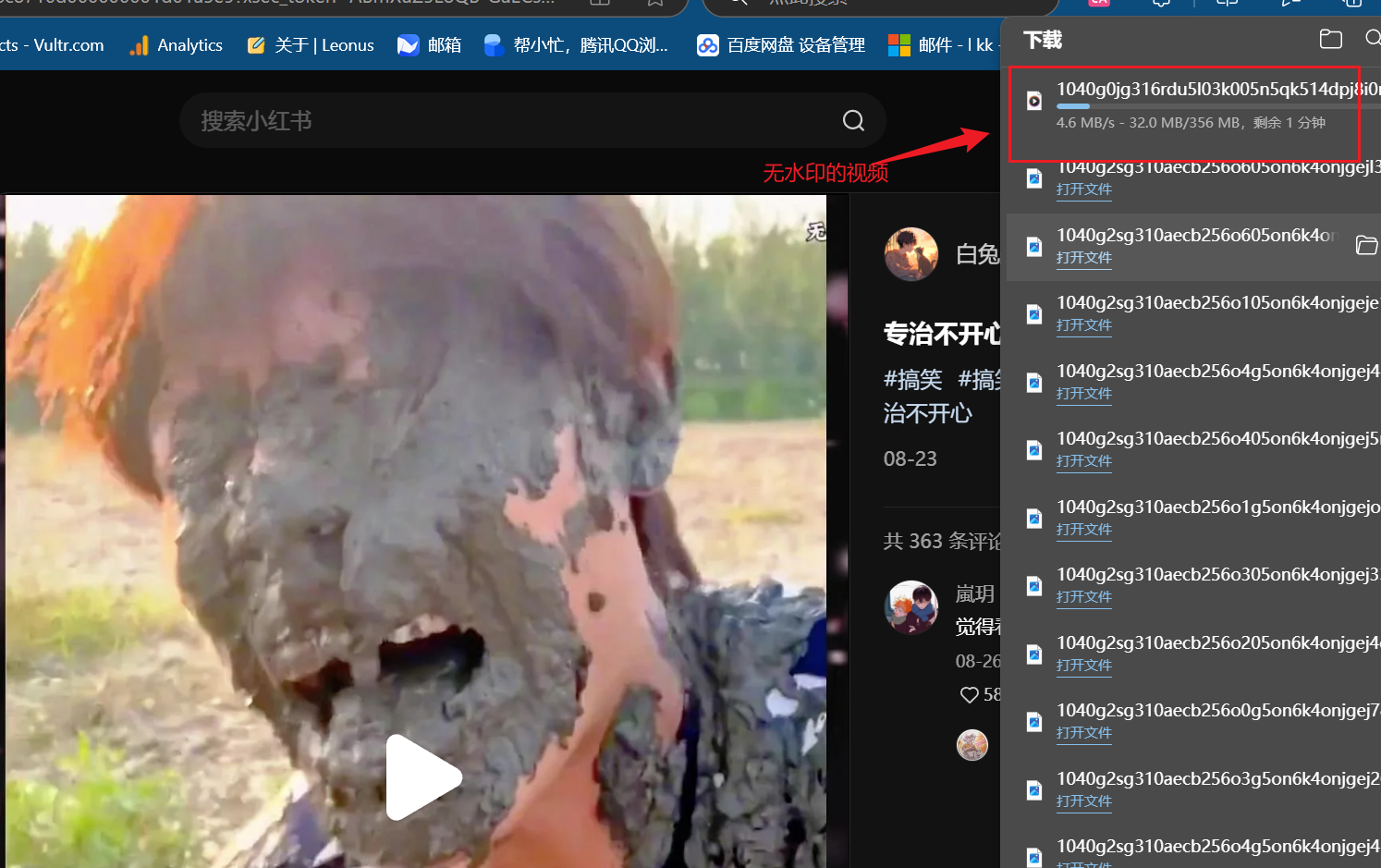This screenshot has width=1381, height=868.
Task: Click the magnifier icon in the 搜索小红书 search bar
Action: (x=852, y=120)
